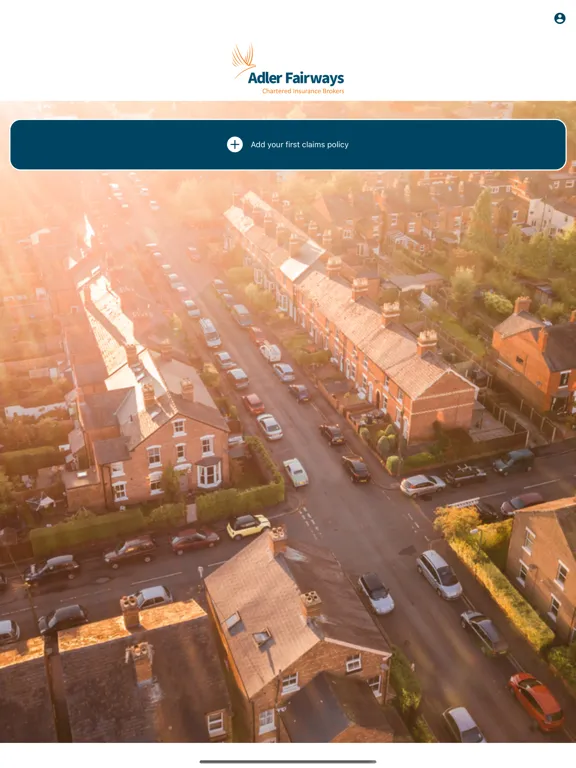The image size is (576, 768).
Task: Tap the home indicator bar
Action: (288, 762)
